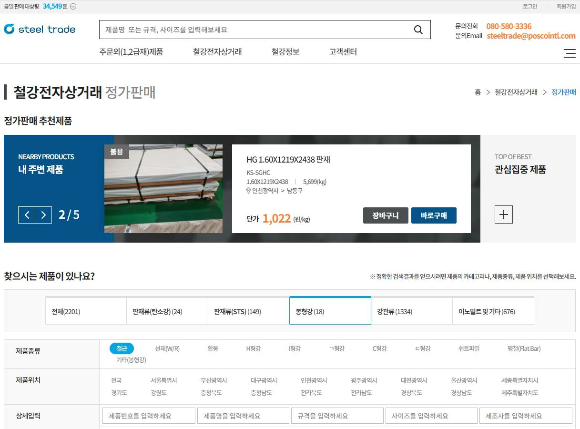Click the steel plates product thumbnail
The height and width of the screenshot is (429, 580).
pyautogui.click(x=163, y=189)
